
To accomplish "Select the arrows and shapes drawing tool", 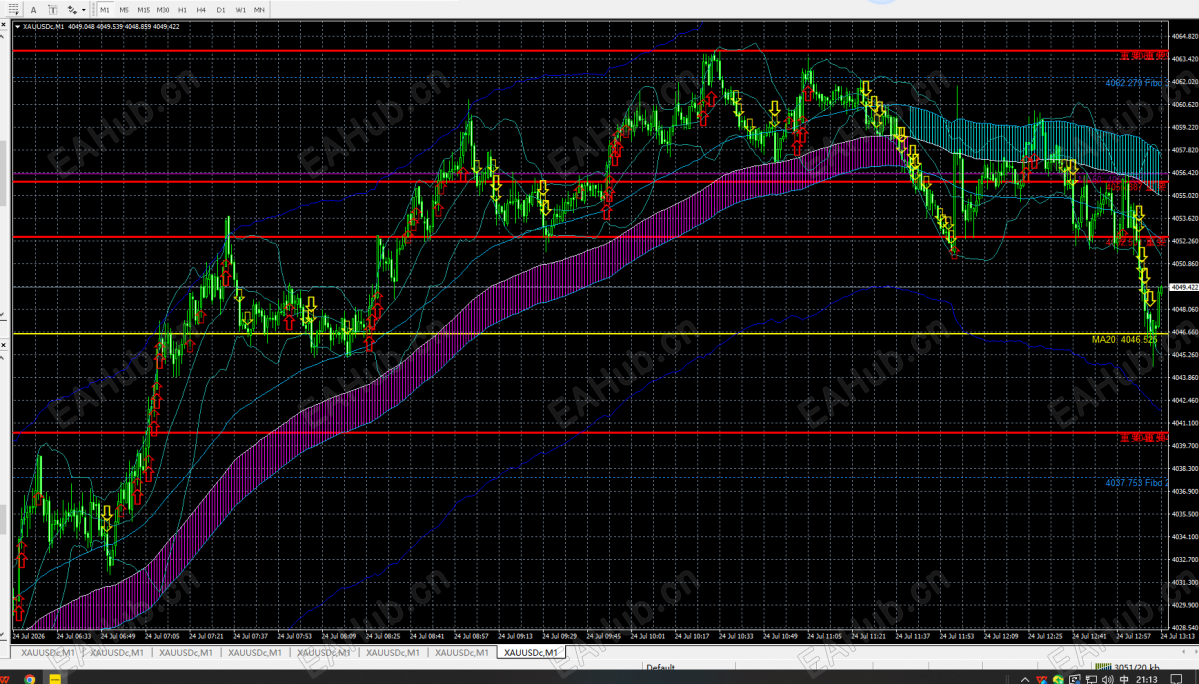I will [72, 10].
